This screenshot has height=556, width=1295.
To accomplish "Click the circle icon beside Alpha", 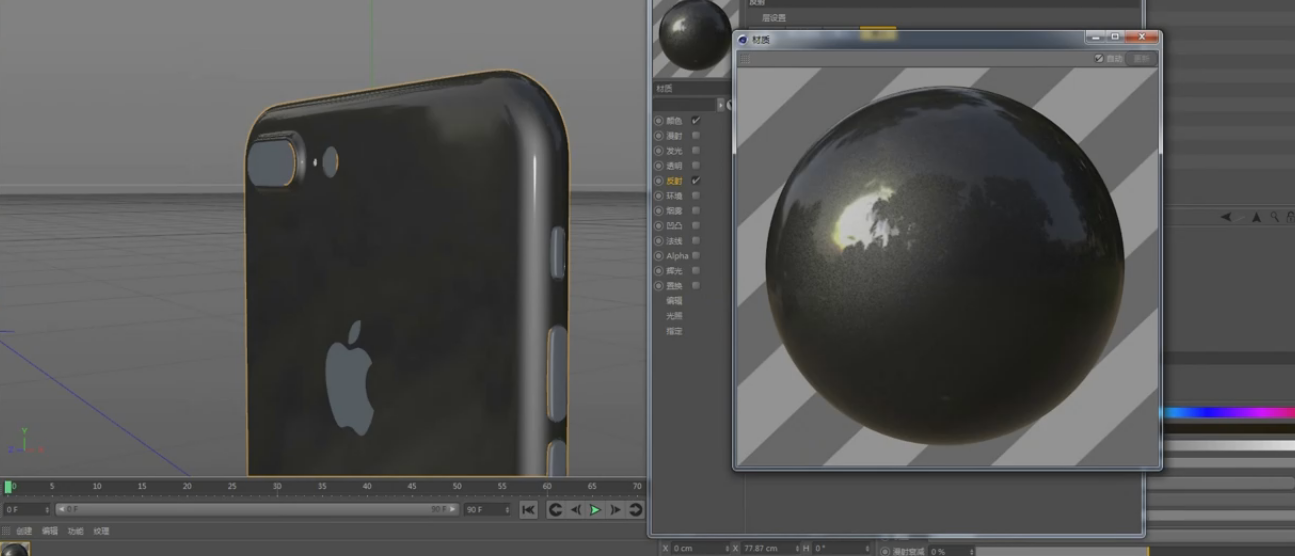I will click(x=659, y=255).
